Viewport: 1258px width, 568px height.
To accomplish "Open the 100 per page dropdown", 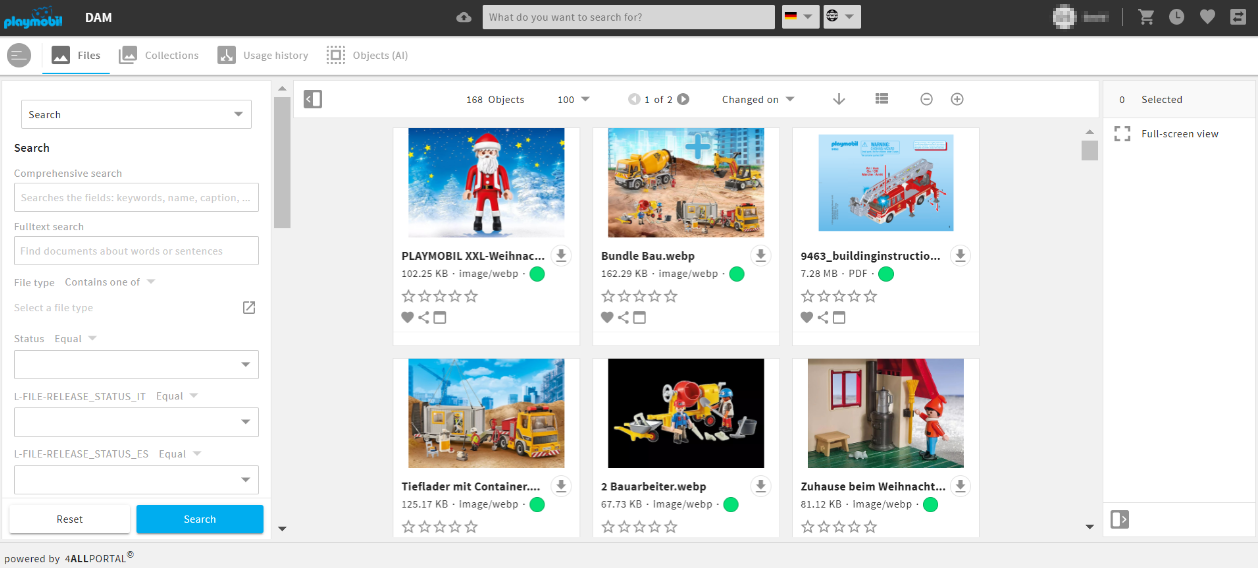I will [x=573, y=100].
